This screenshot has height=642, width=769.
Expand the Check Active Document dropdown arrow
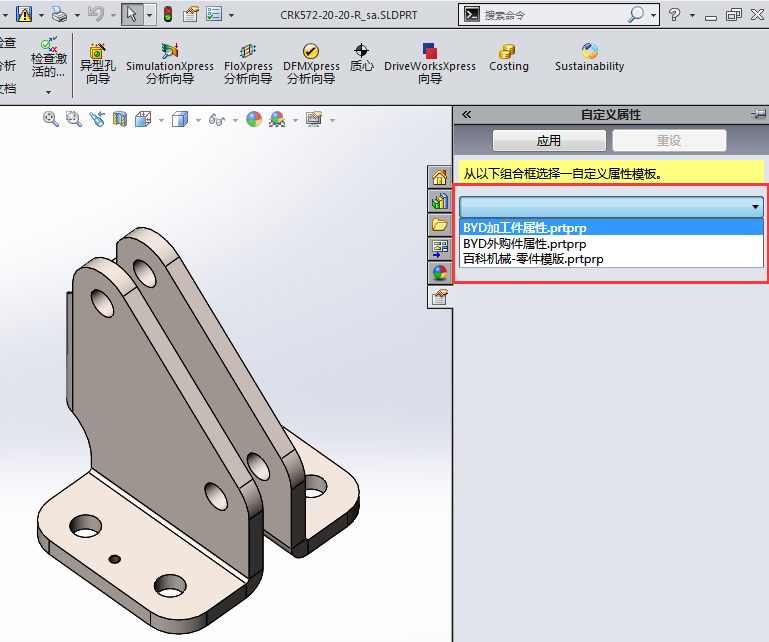click(x=48, y=92)
